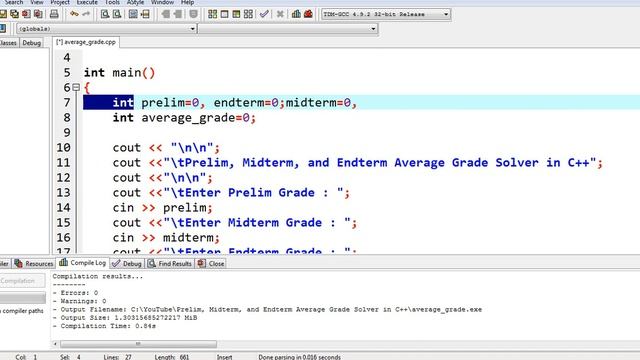Click the Close bottom panel tab

pyautogui.click(x=211, y=264)
